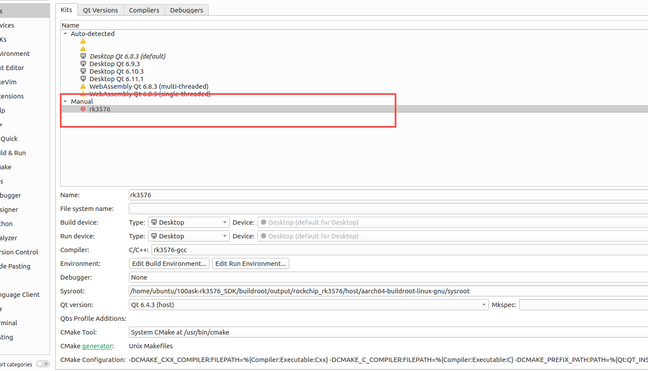The height and width of the screenshot is (371, 648).
Task: Click Edit Build Environment button
Action: click(169, 264)
